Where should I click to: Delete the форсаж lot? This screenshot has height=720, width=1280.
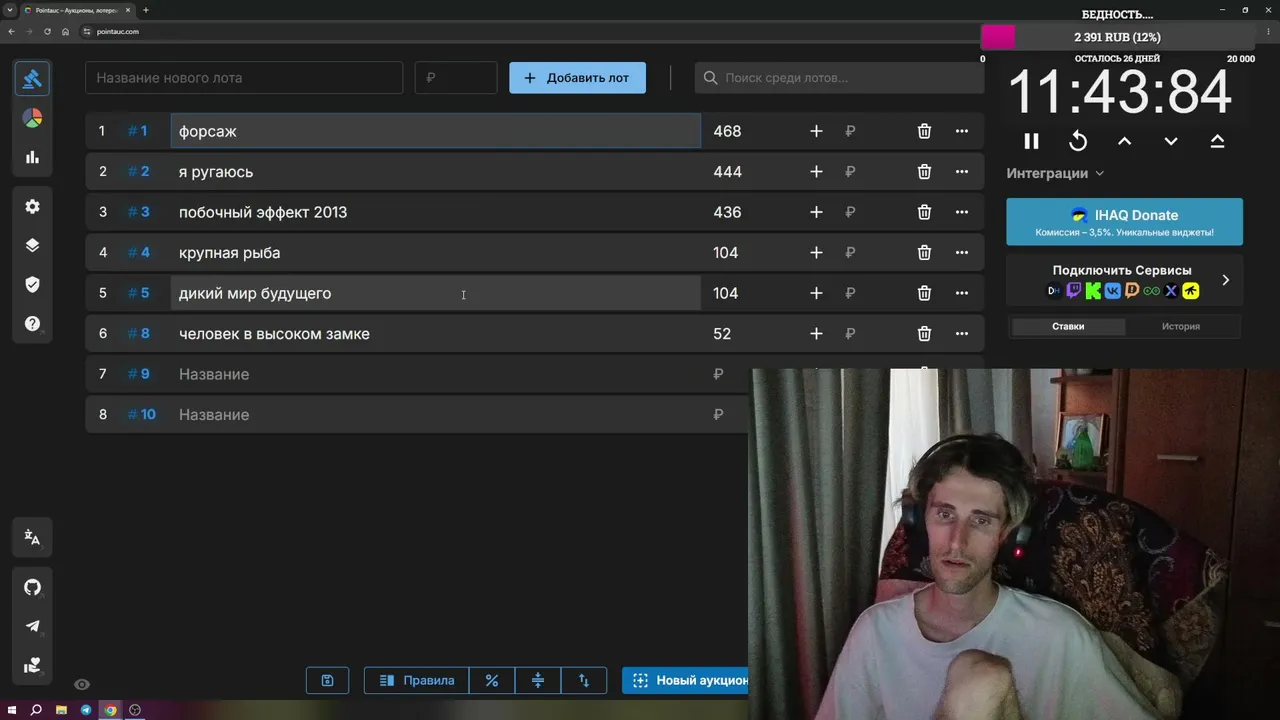[x=924, y=131]
